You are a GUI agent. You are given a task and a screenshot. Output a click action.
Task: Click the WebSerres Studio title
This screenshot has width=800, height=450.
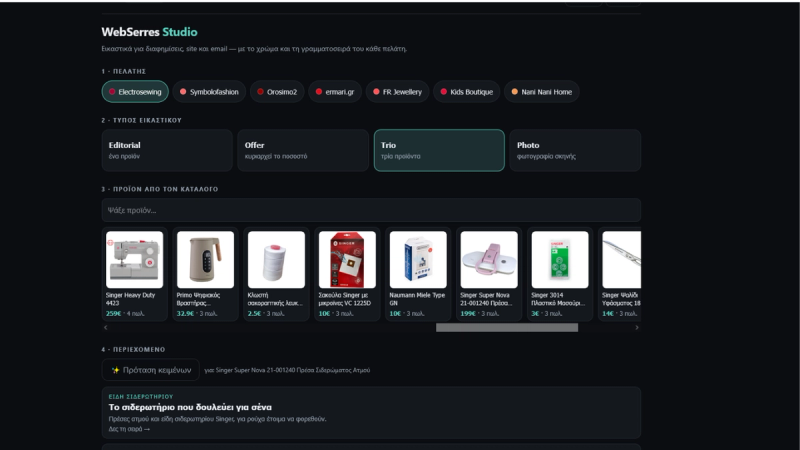click(149, 32)
